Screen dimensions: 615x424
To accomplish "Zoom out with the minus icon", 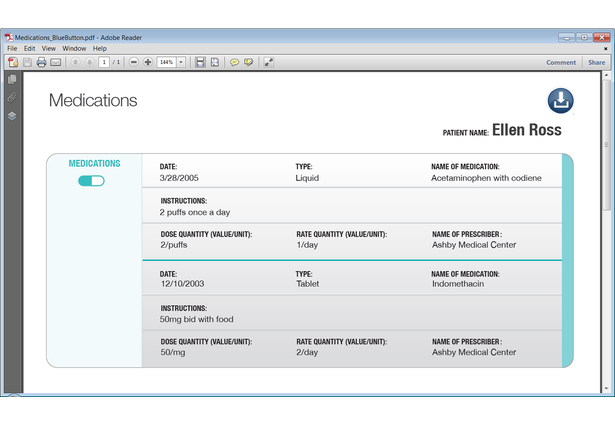I will [134, 62].
